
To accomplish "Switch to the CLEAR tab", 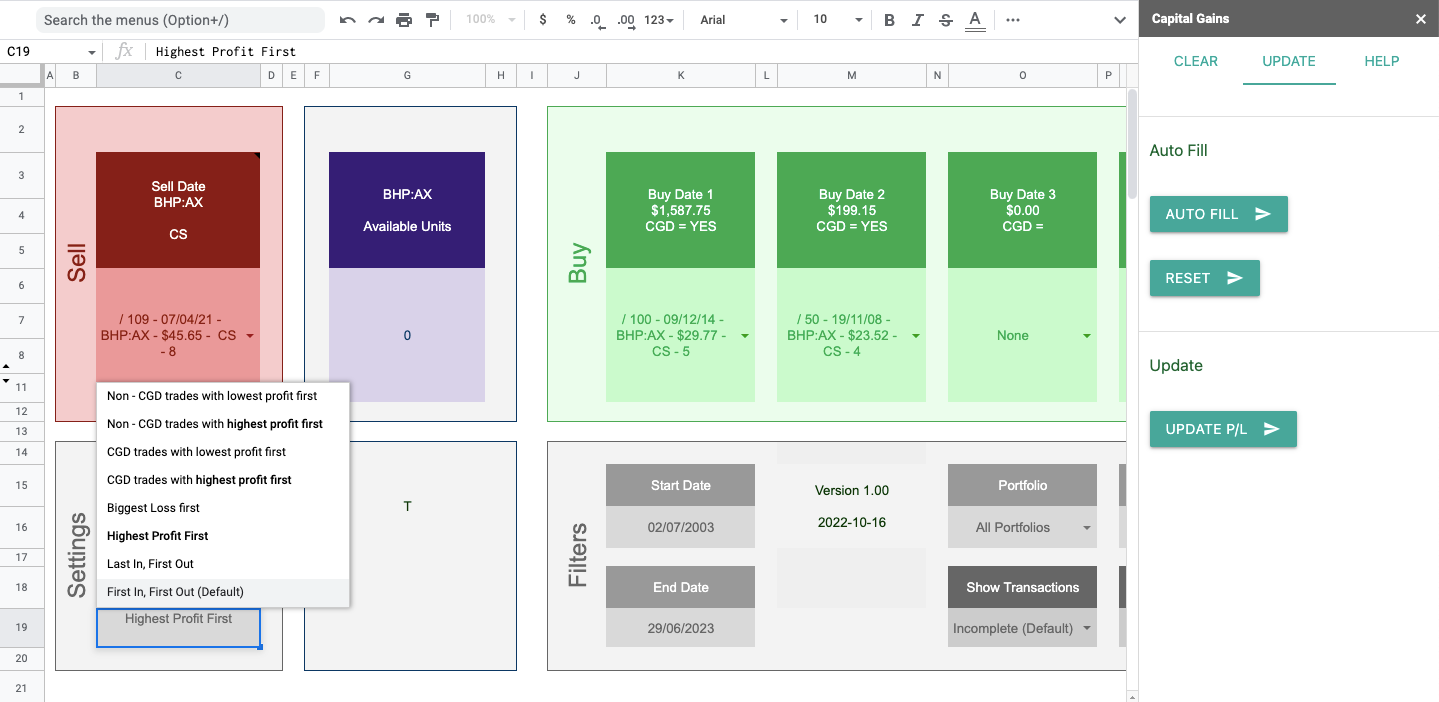I will point(1195,61).
